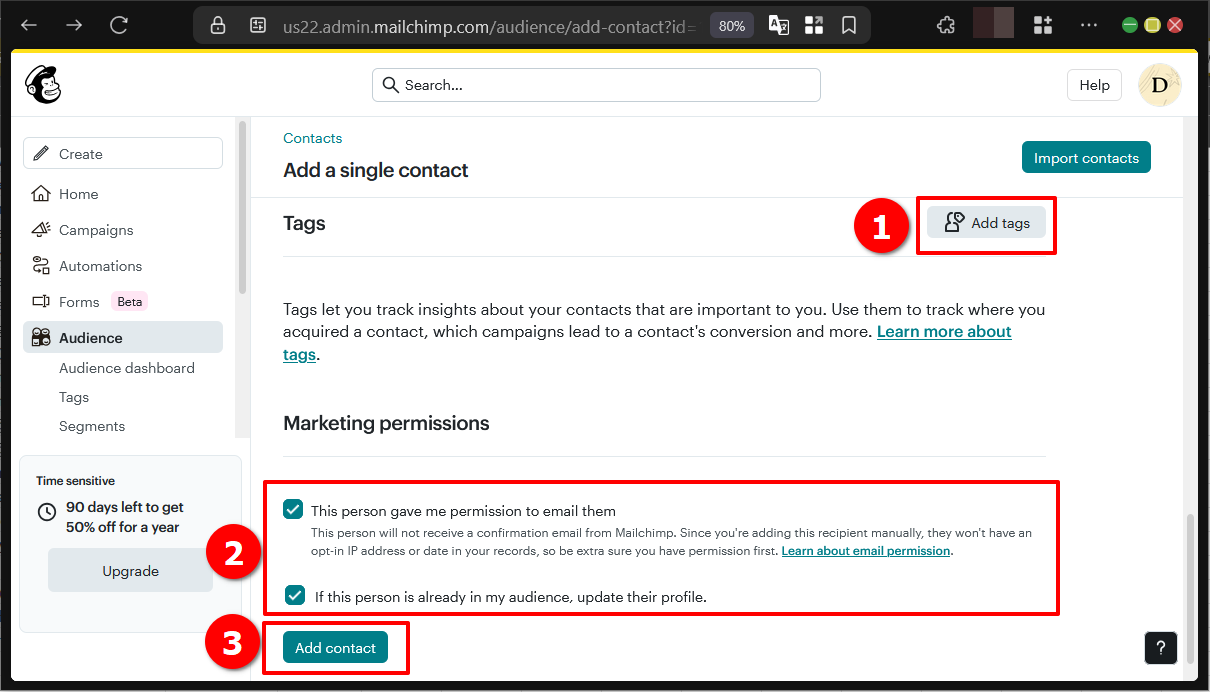Image resolution: width=1210 pixels, height=692 pixels.
Task: Open the browser more options menu
Action: click(x=1088, y=24)
